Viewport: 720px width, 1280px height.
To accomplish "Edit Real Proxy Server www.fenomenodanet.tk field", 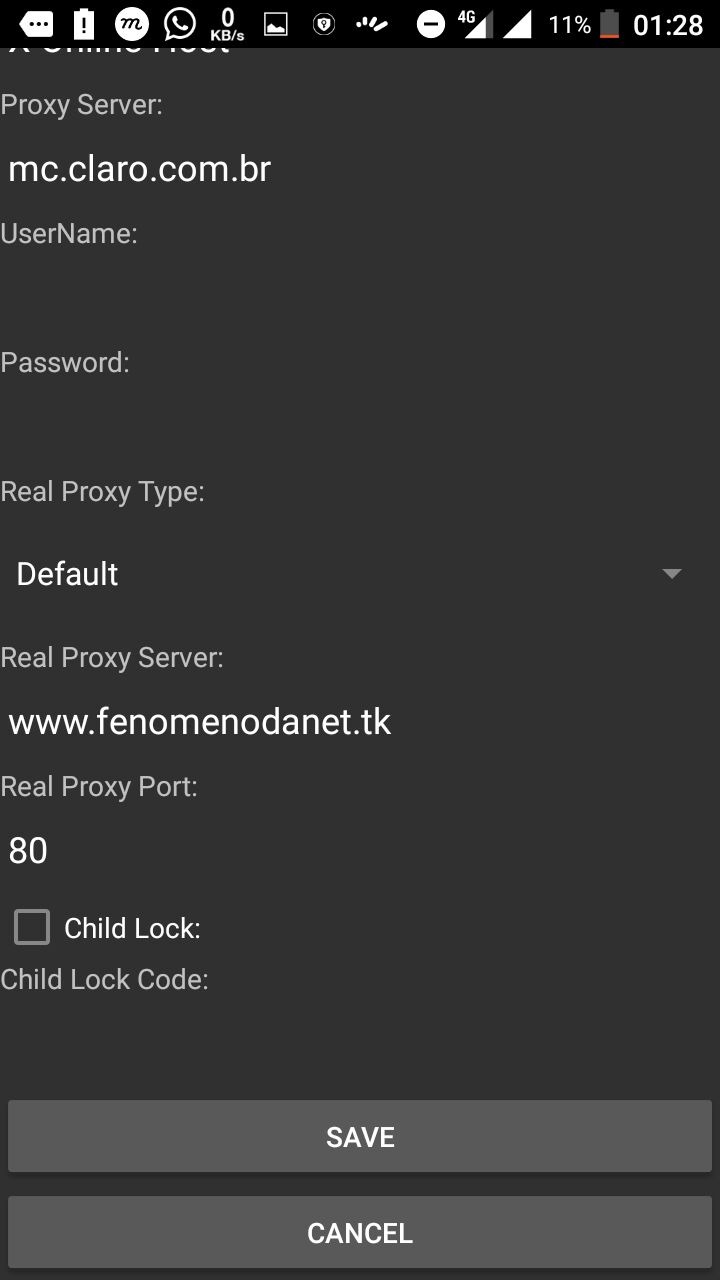I will pos(360,722).
